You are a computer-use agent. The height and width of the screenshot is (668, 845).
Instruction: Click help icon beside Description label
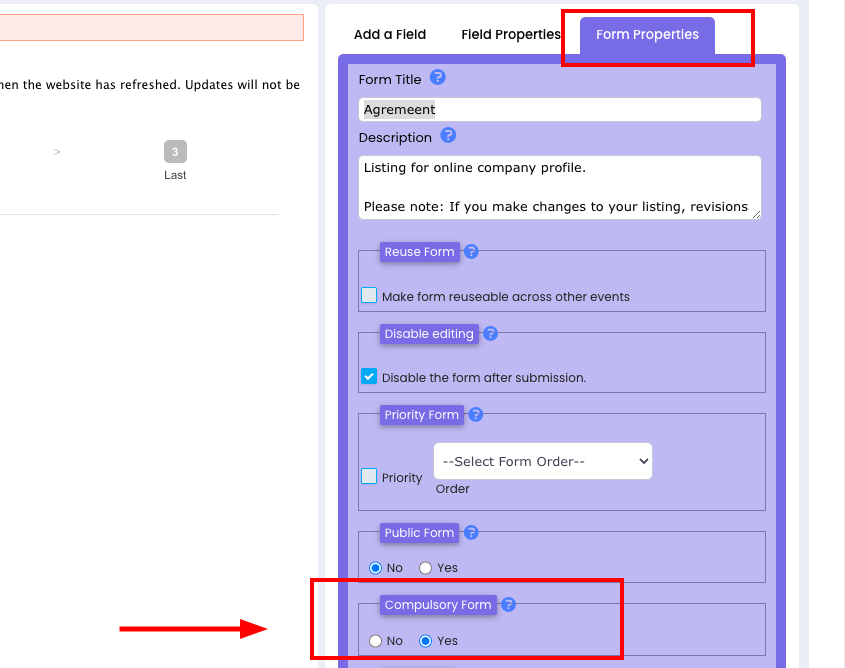448,135
